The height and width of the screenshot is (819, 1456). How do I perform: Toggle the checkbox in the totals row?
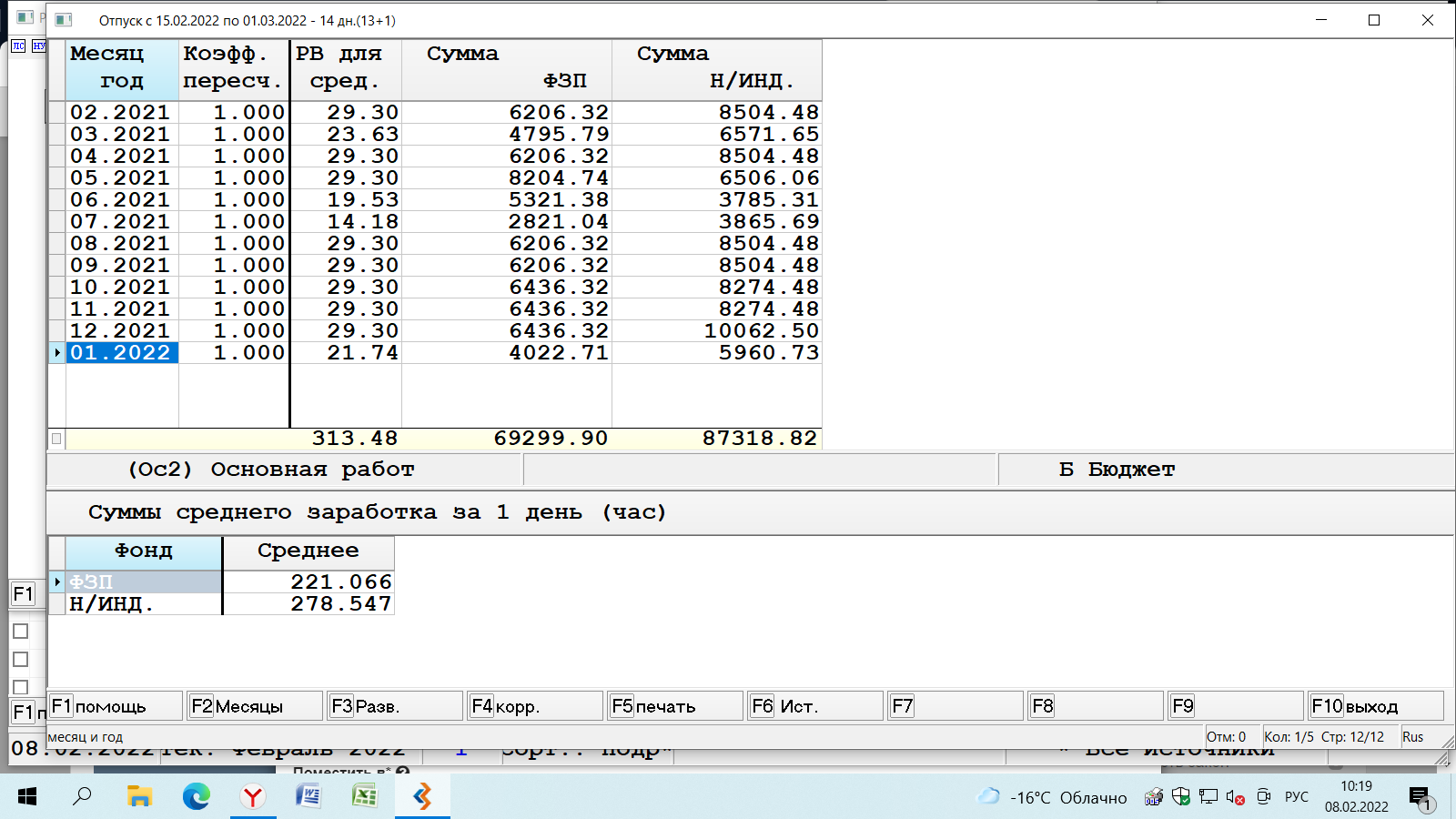click(x=56, y=439)
